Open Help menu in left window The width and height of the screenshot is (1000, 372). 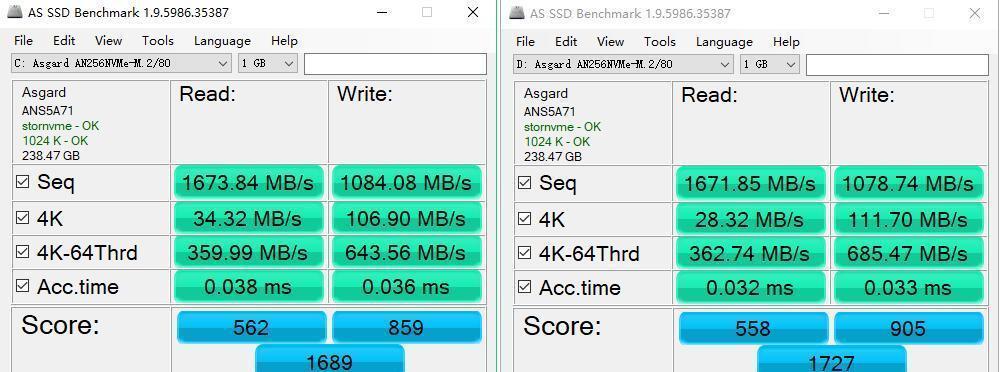point(284,41)
